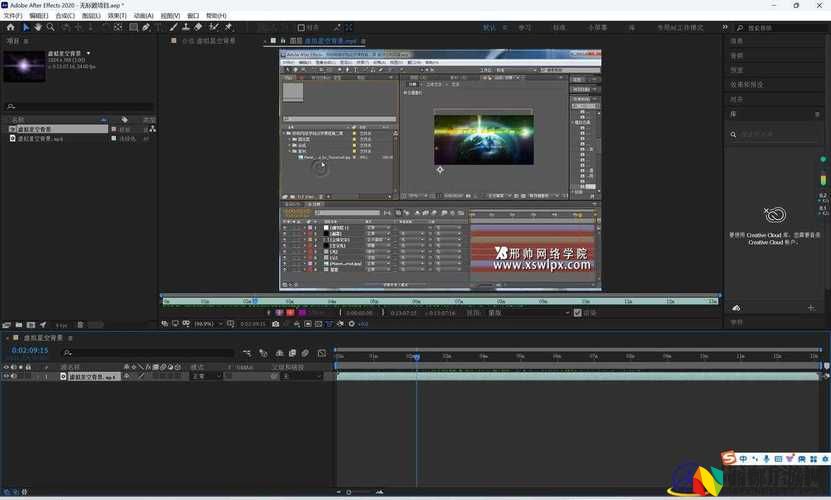Click the composition mini-flowchart icon in timeline
The image size is (831, 500).
click(247, 353)
